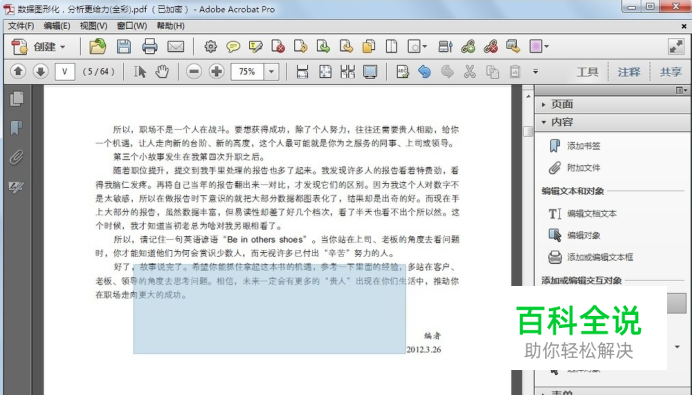Open the zoom percentage dropdown arrow
This screenshot has height=395, width=692.
(271, 71)
